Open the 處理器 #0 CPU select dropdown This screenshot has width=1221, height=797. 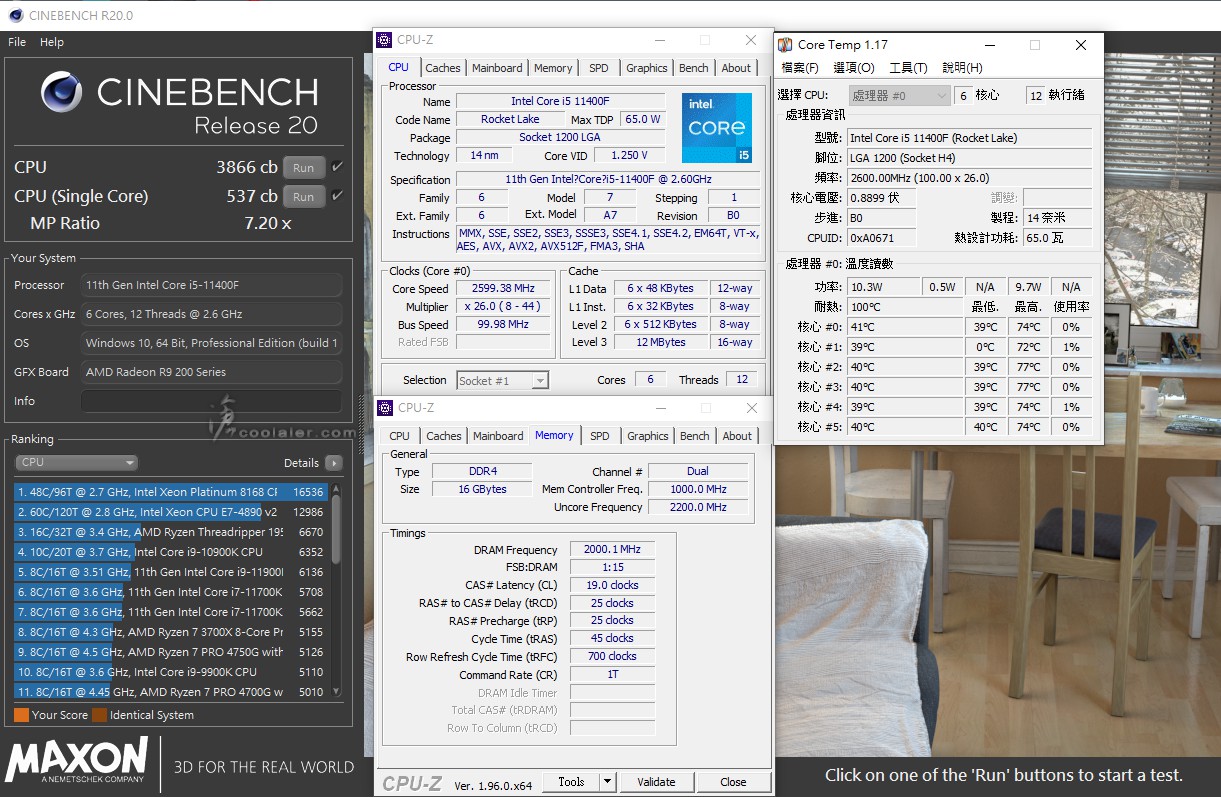[899, 95]
